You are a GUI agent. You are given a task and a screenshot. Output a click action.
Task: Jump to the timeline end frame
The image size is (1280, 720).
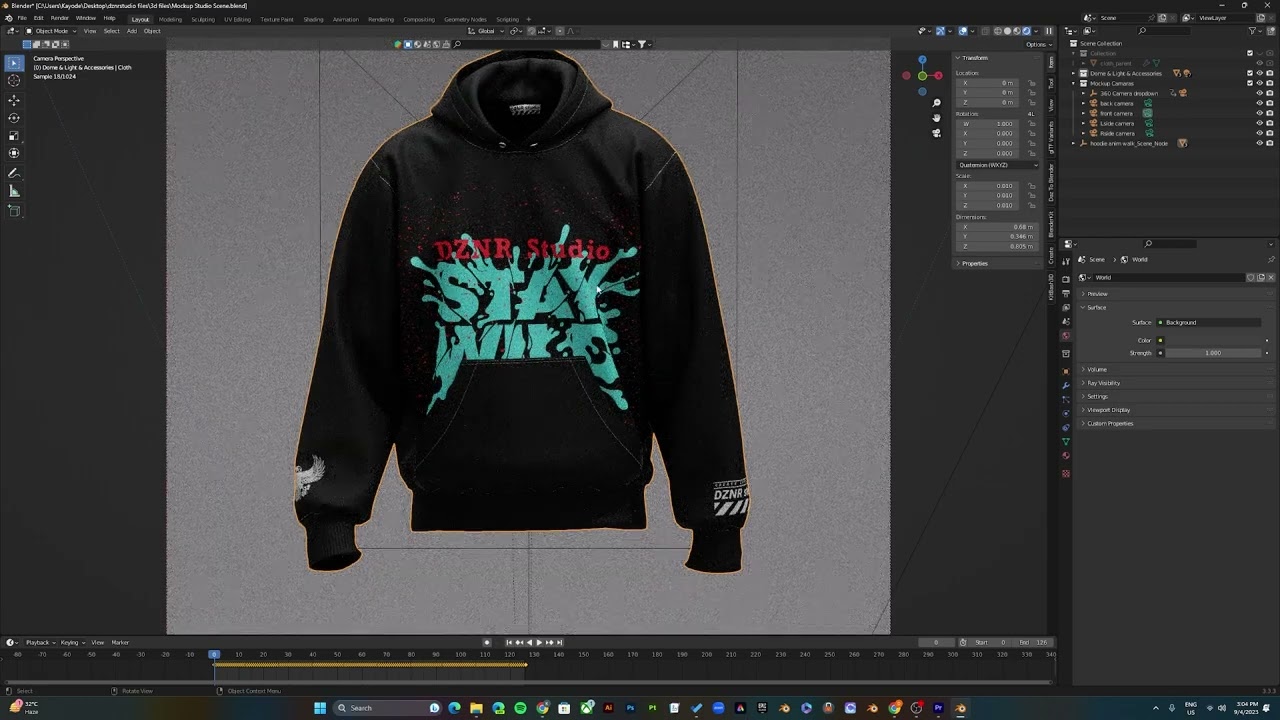pos(559,642)
